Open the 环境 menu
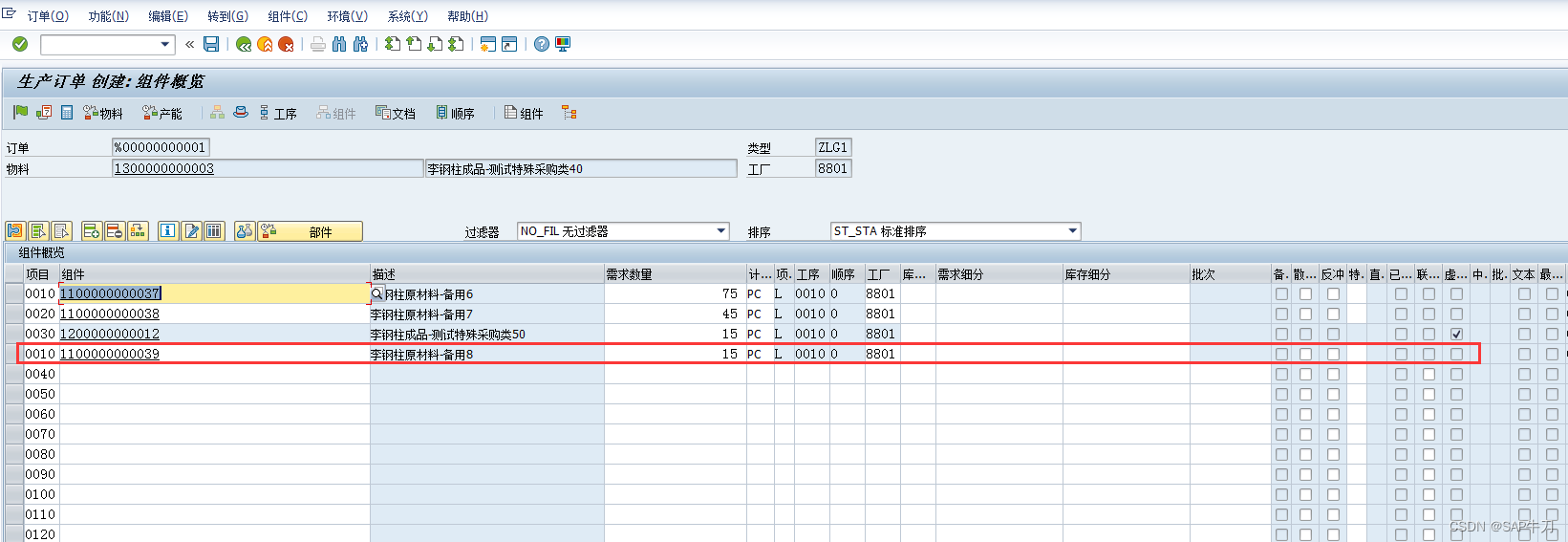Viewport: 1568px width, 542px height. point(347,16)
